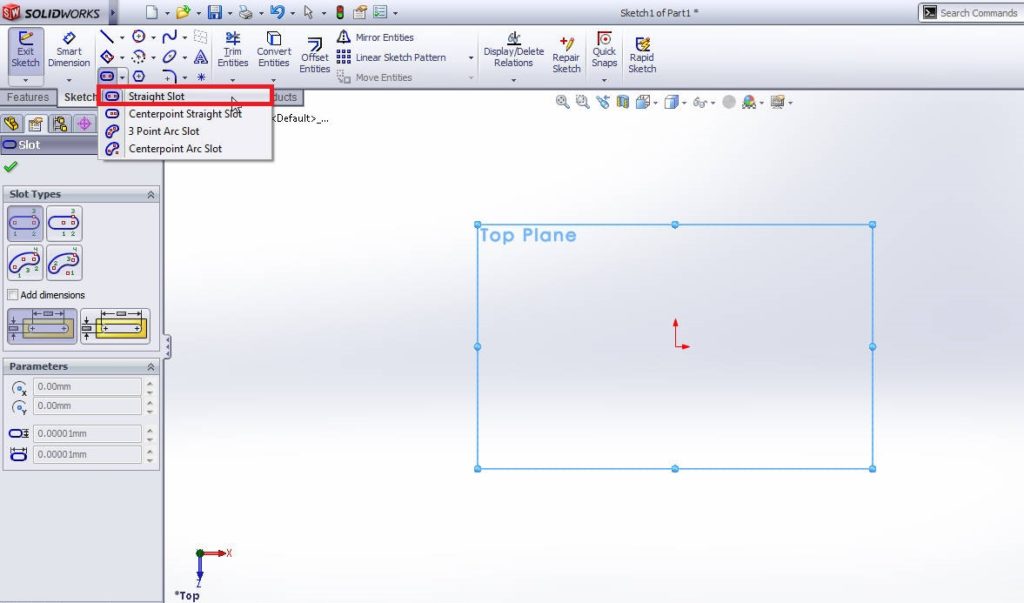Activate the Line sketch tool
Image resolution: width=1024 pixels, height=603 pixels.
(106, 36)
